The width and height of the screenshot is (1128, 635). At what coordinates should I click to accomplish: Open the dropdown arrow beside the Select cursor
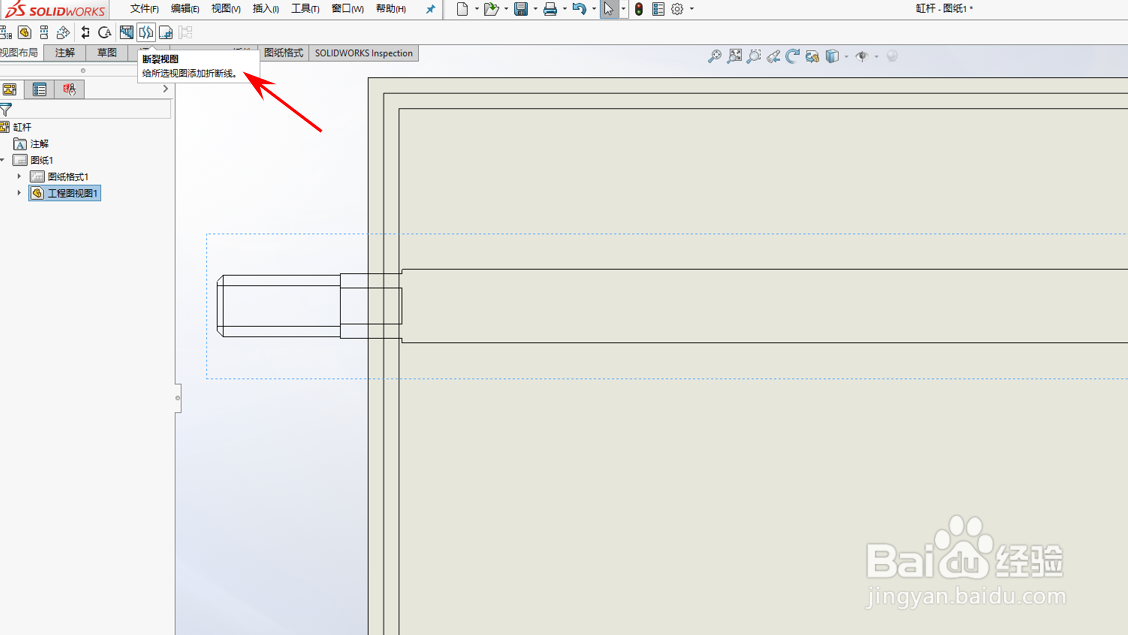[x=623, y=9]
